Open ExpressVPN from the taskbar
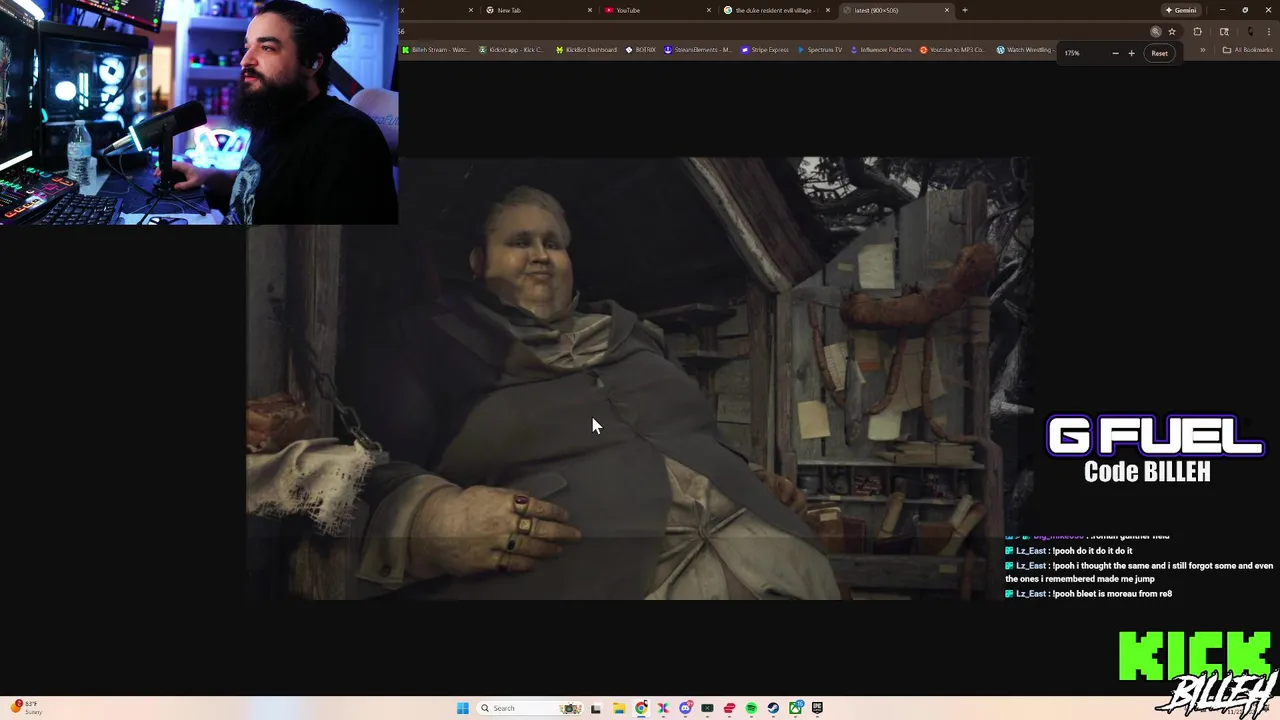The width and height of the screenshot is (1280, 720). click(x=729, y=708)
